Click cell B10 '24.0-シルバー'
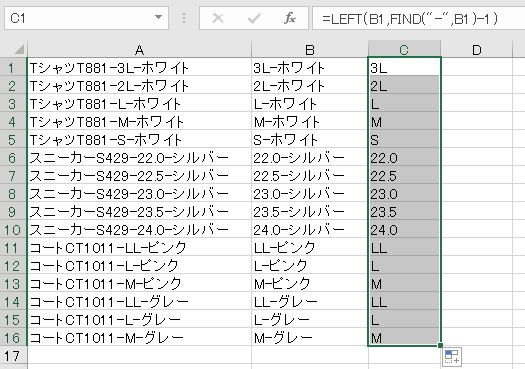This screenshot has width=525, height=369. point(310,230)
